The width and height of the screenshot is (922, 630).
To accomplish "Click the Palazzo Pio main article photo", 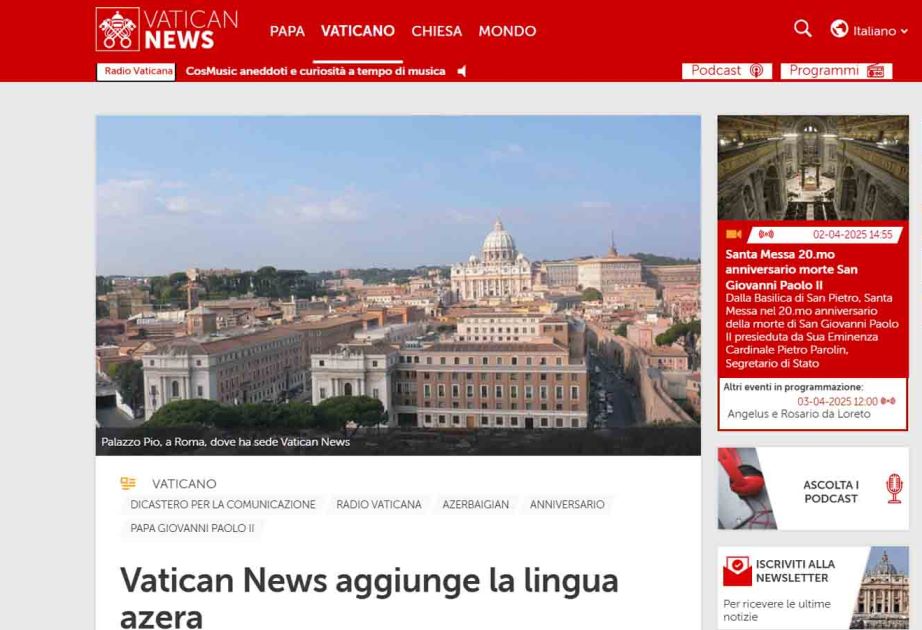I will (x=398, y=285).
